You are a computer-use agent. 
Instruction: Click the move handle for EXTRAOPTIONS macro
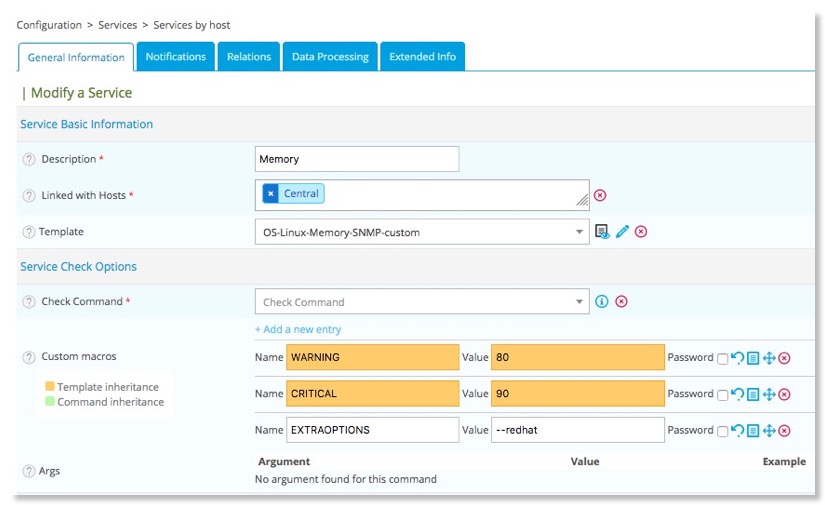[769, 431]
